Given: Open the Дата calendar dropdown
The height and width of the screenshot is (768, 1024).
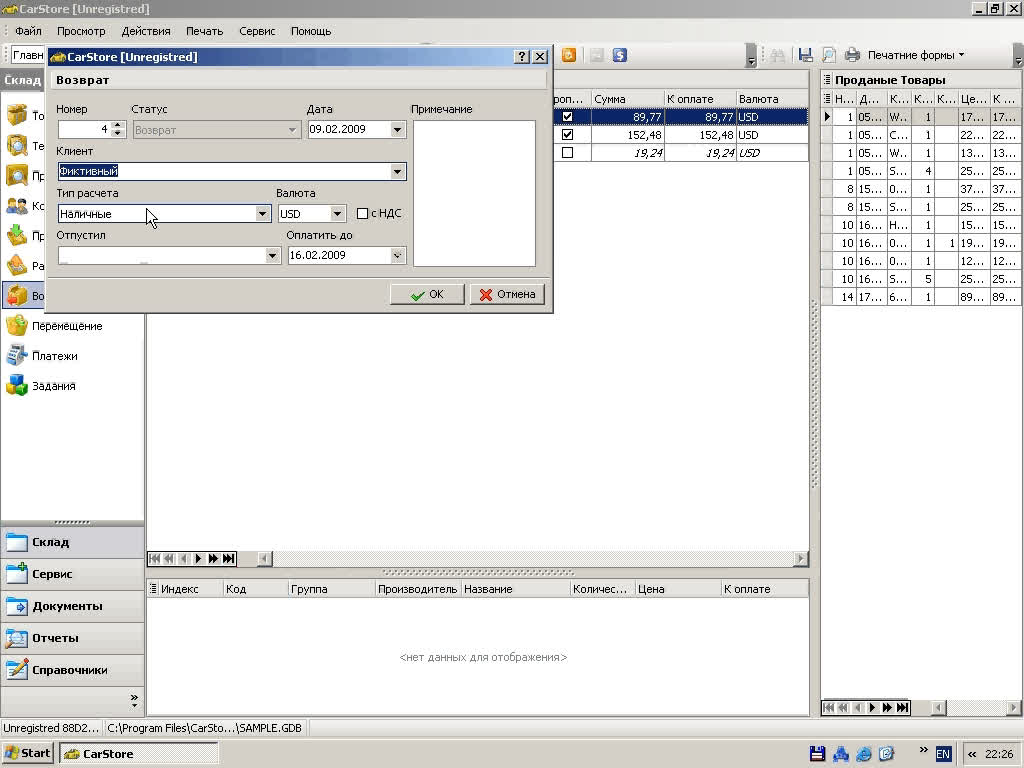Looking at the screenshot, I should pos(397,129).
